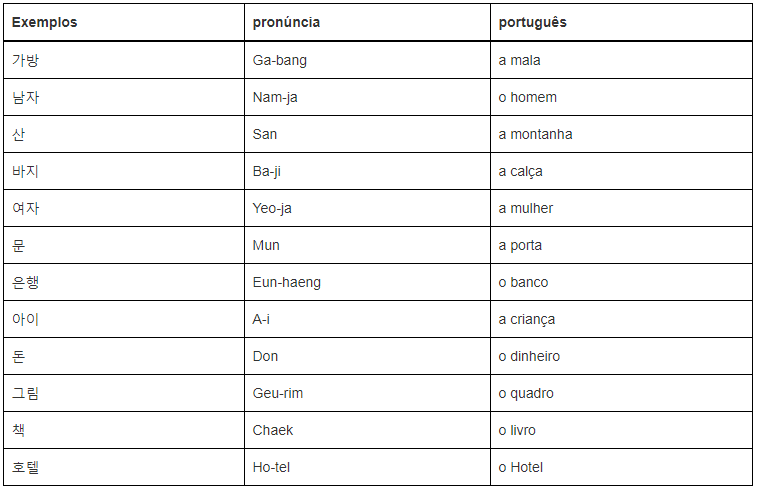The height and width of the screenshot is (489, 758).
Task: Click the translation o Hotel
Action: [x=521, y=467]
